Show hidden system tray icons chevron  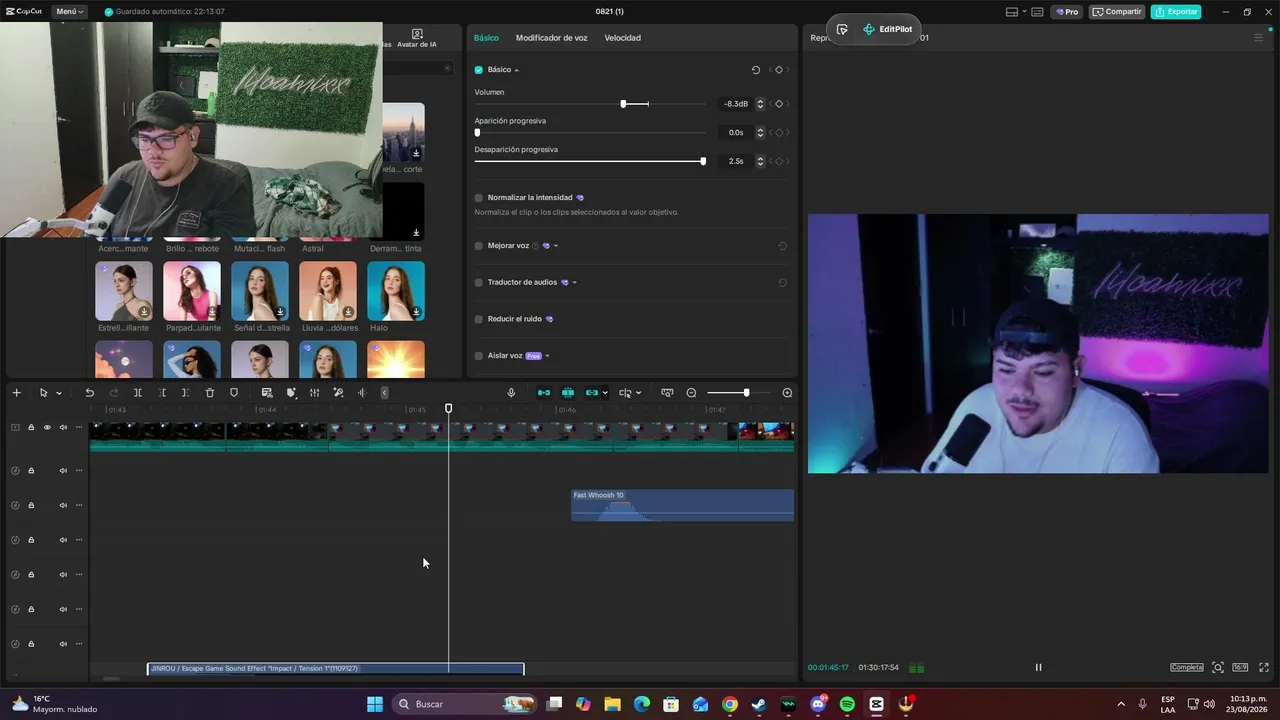coord(1120,704)
